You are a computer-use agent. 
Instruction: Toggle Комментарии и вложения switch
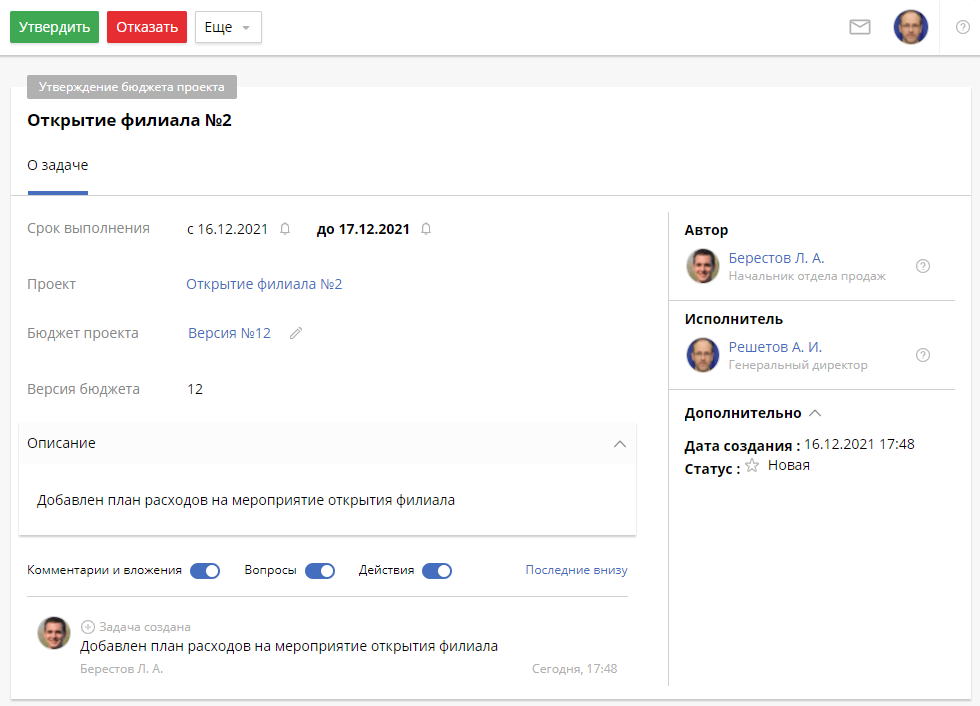click(x=205, y=571)
